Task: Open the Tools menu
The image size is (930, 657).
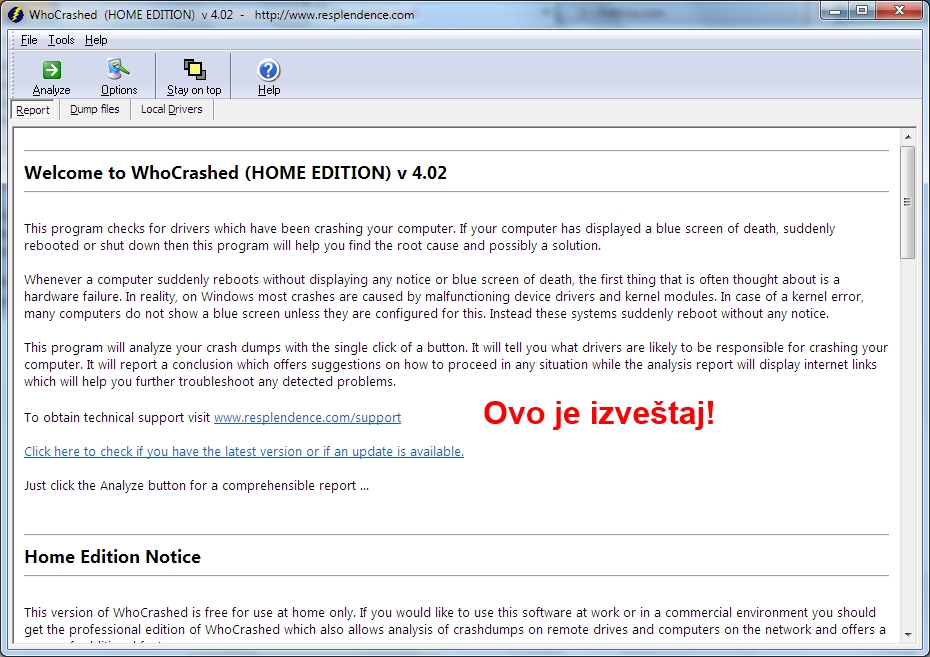Action: coord(61,40)
